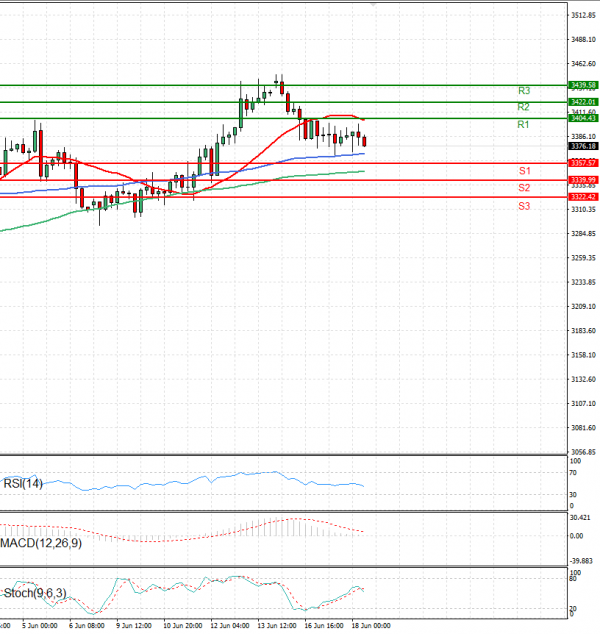This screenshot has height=634, width=600.
Task: Select the red 3357.57 price tag
Action: tap(583, 163)
